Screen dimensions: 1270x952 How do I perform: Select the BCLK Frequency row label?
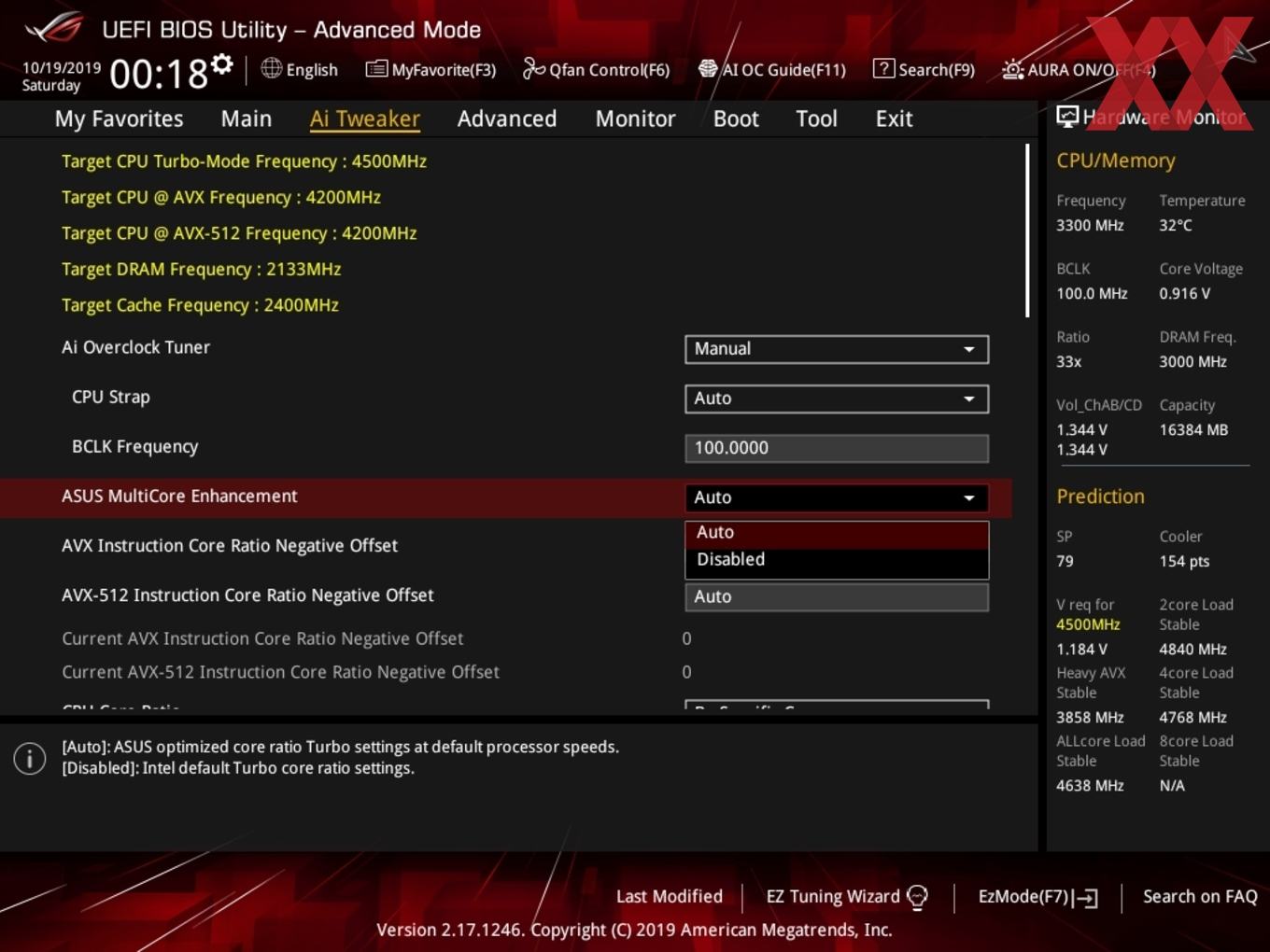[135, 447]
